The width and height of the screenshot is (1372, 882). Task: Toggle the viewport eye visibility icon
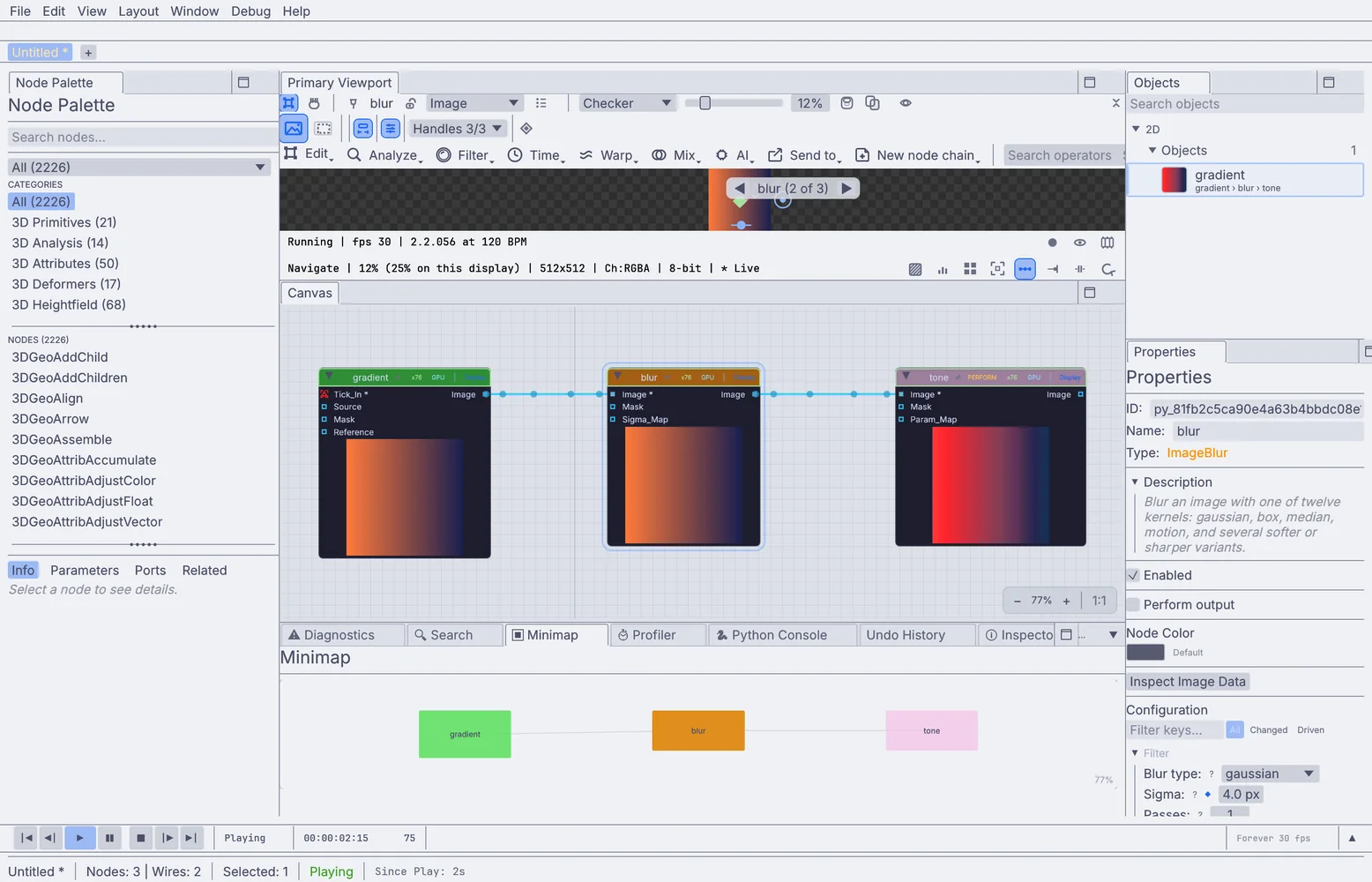tap(906, 103)
